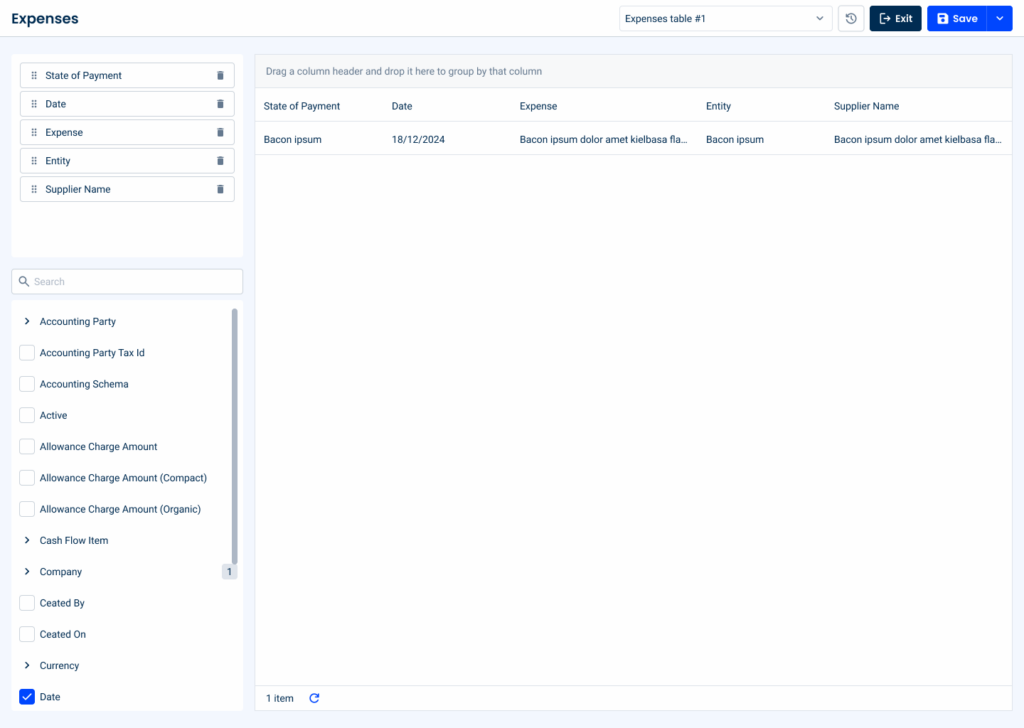The height and width of the screenshot is (728, 1024).
Task: Select the 18/12/2024 date cell
Action: pyautogui.click(x=418, y=139)
